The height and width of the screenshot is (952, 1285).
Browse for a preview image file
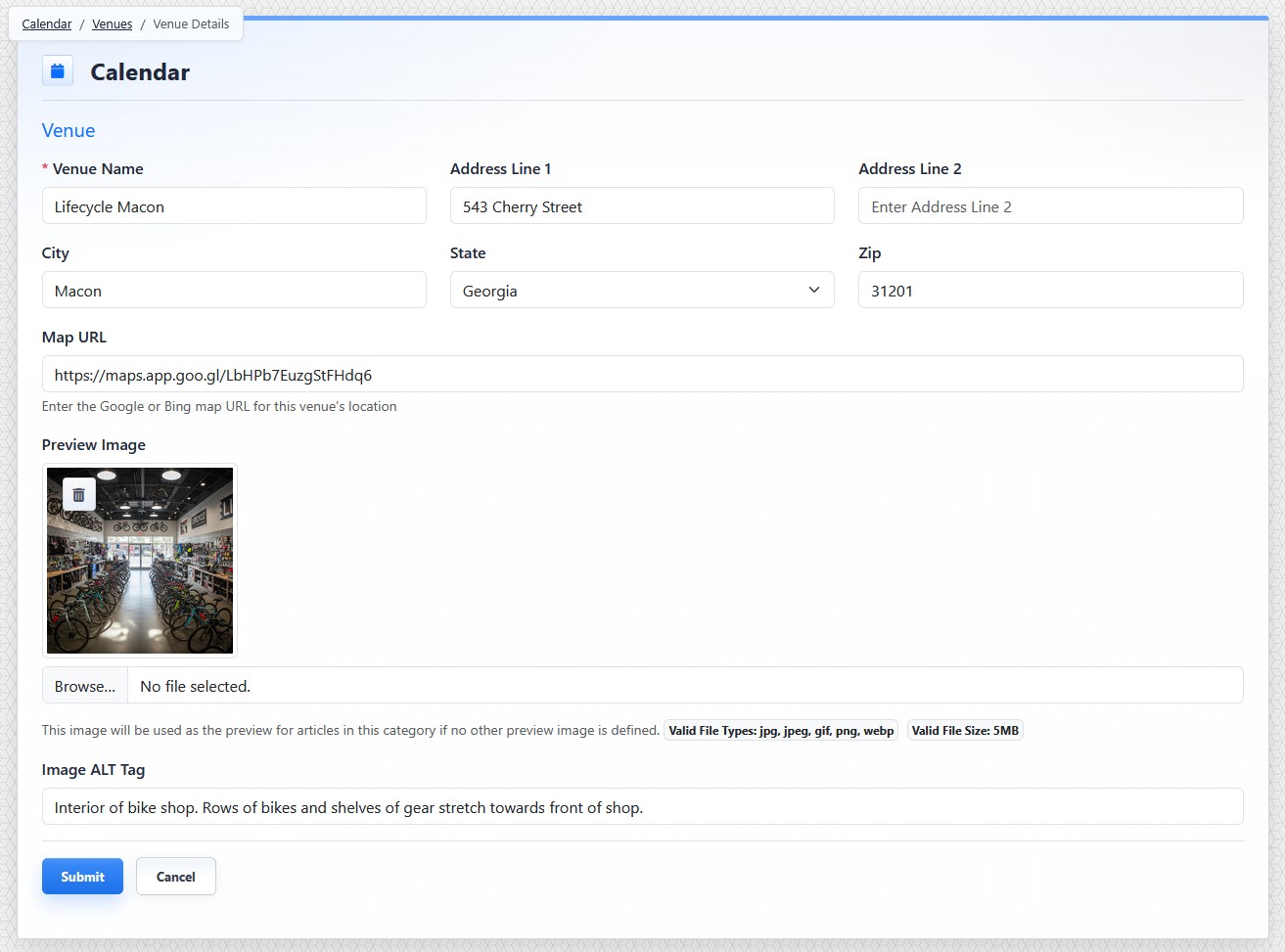tap(85, 686)
